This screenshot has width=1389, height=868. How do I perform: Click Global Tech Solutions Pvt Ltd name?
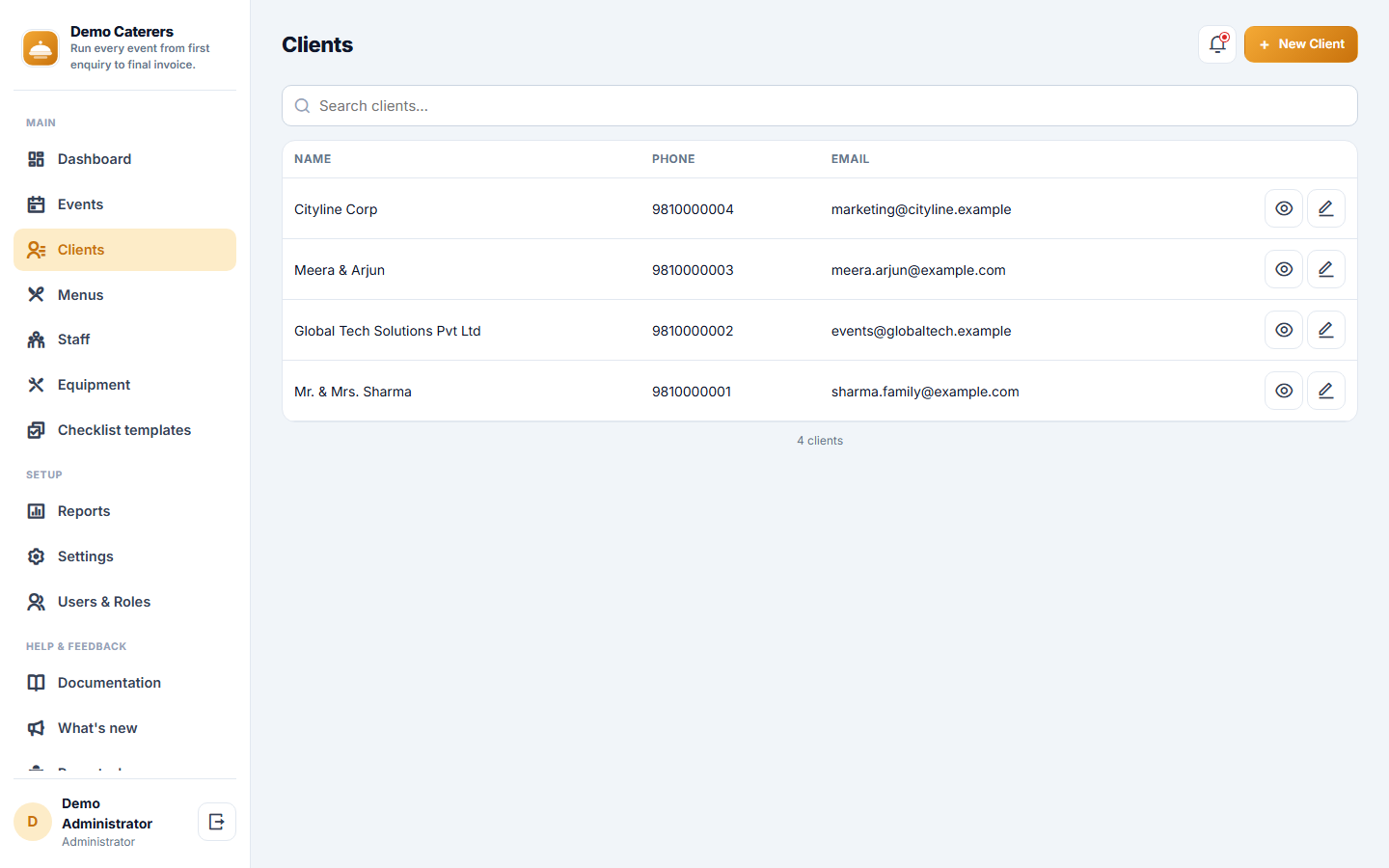pyautogui.click(x=388, y=331)
